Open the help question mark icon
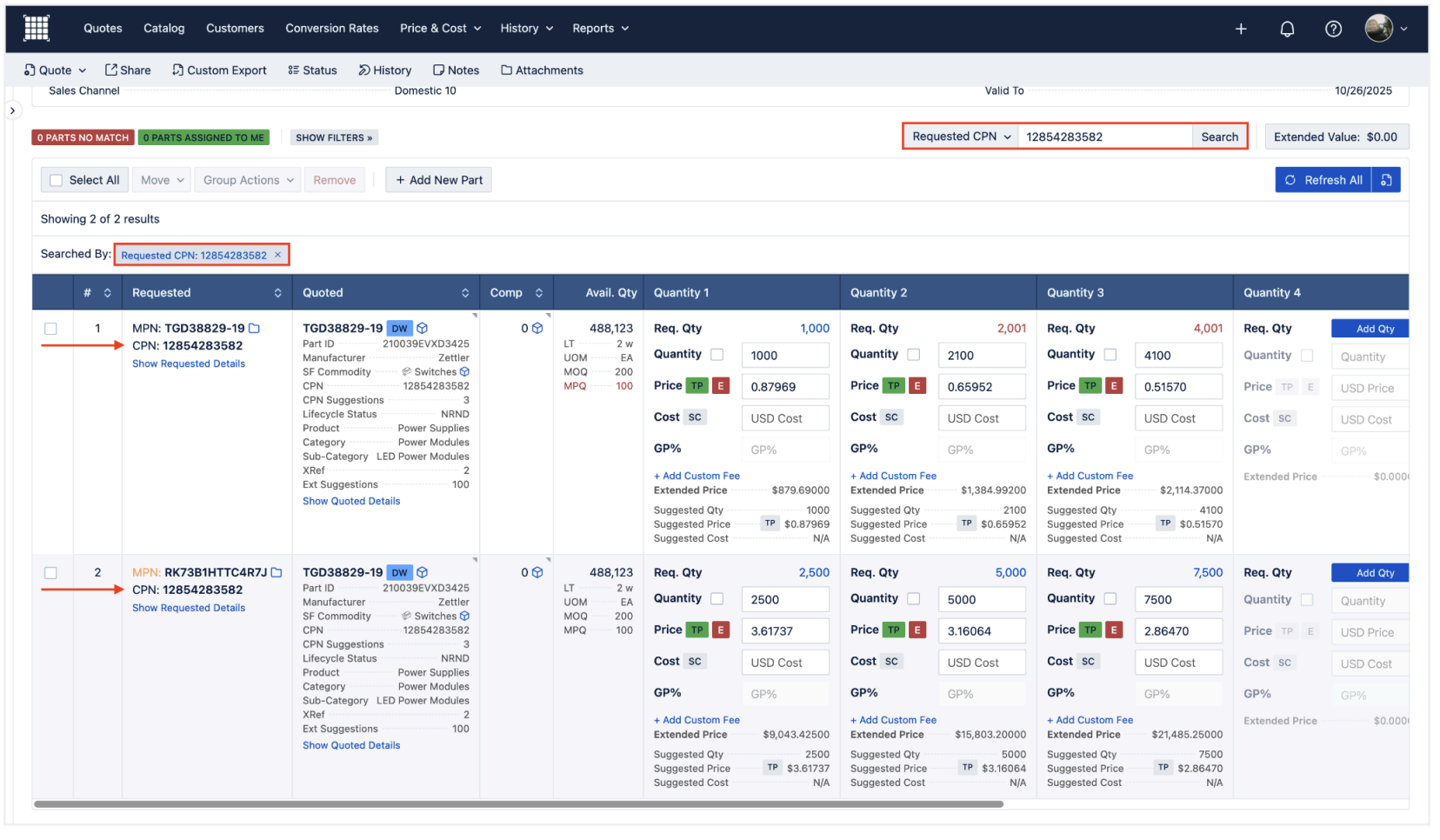This screenshot has height=840, width=1440. (1333, 29)
